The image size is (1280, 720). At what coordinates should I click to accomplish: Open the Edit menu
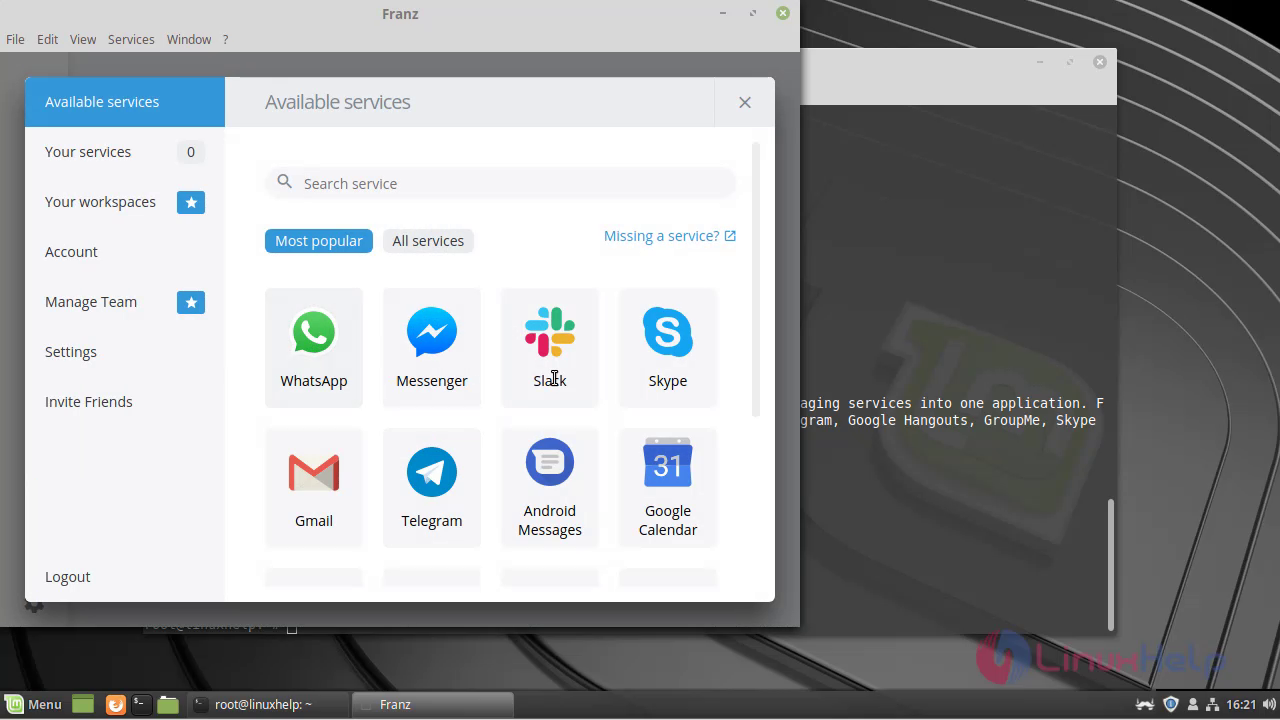tap(48, 39)
